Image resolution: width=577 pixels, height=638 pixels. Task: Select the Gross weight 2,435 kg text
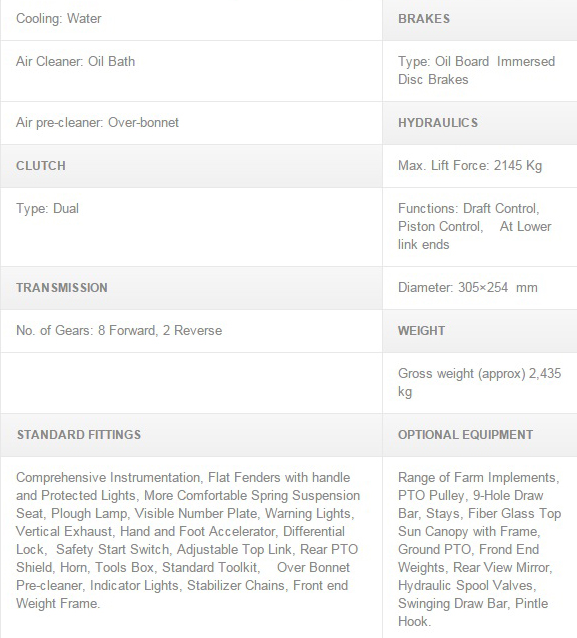tap(480, 382)
